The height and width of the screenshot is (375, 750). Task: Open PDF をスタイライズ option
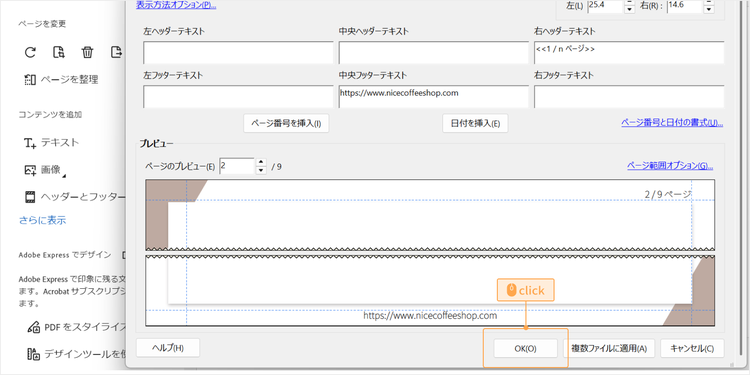[77, 328]
